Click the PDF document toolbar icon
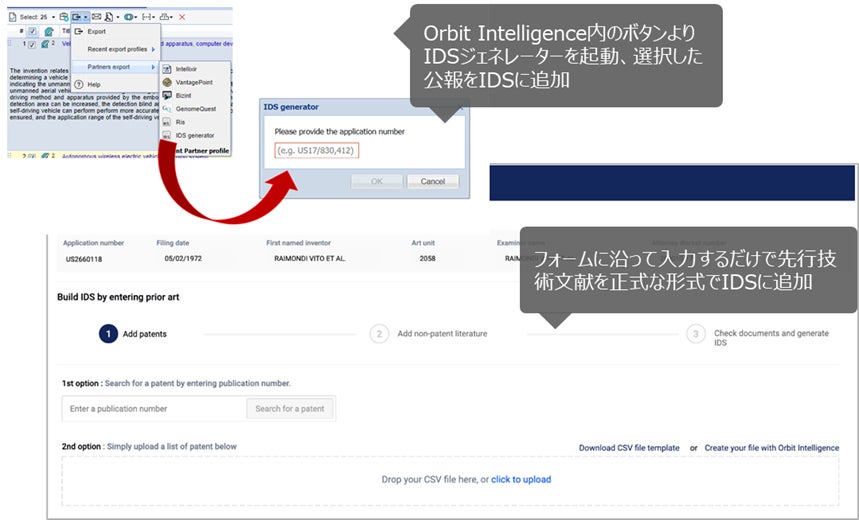 [109, 17]
